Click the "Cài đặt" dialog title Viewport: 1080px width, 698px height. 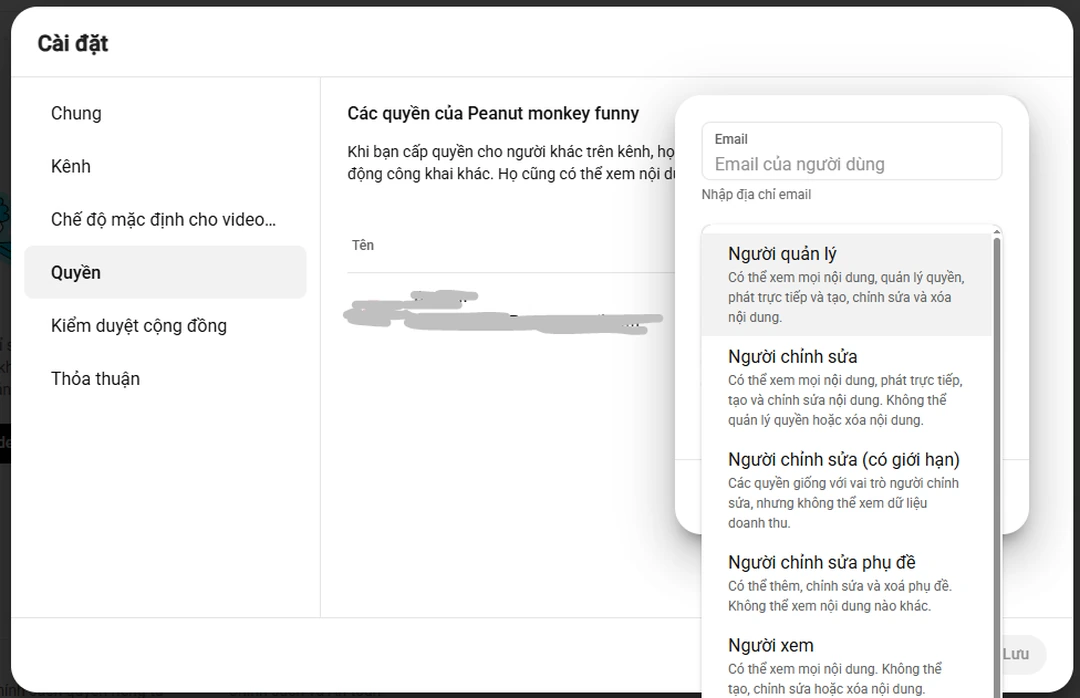click(x=73, y=43)
